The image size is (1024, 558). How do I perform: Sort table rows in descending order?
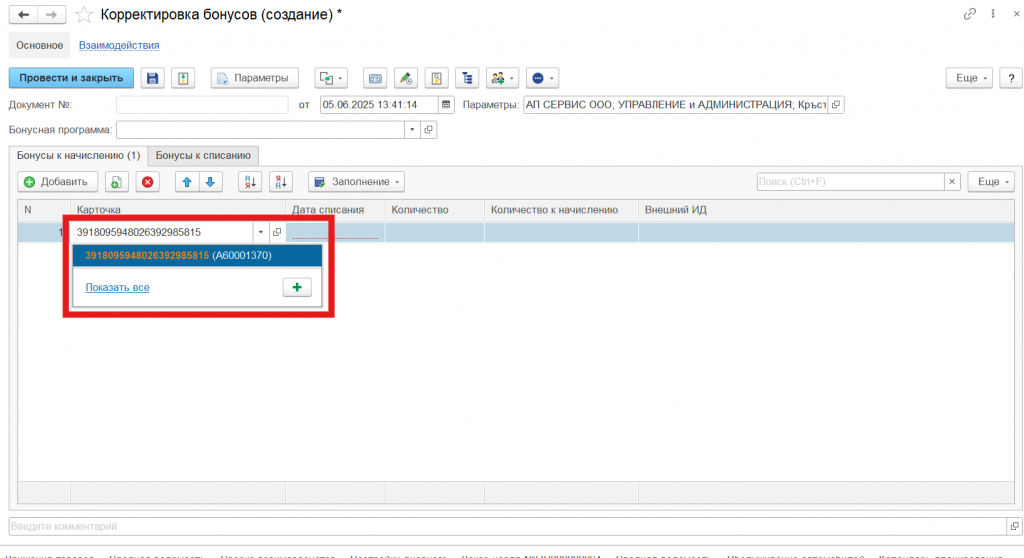pos(282,182)
